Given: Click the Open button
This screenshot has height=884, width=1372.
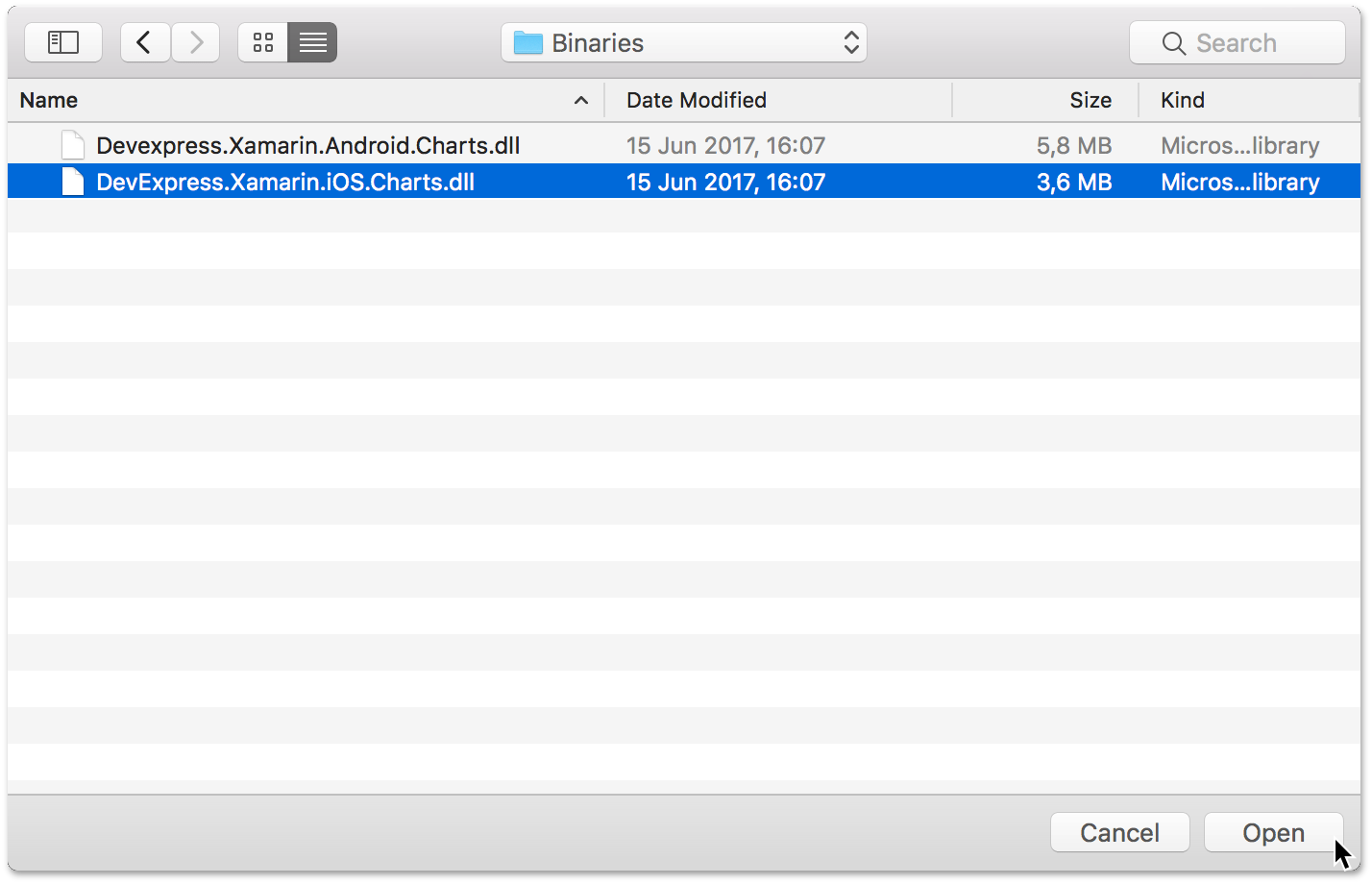Looking at the screenshot, I should 1273,832.
